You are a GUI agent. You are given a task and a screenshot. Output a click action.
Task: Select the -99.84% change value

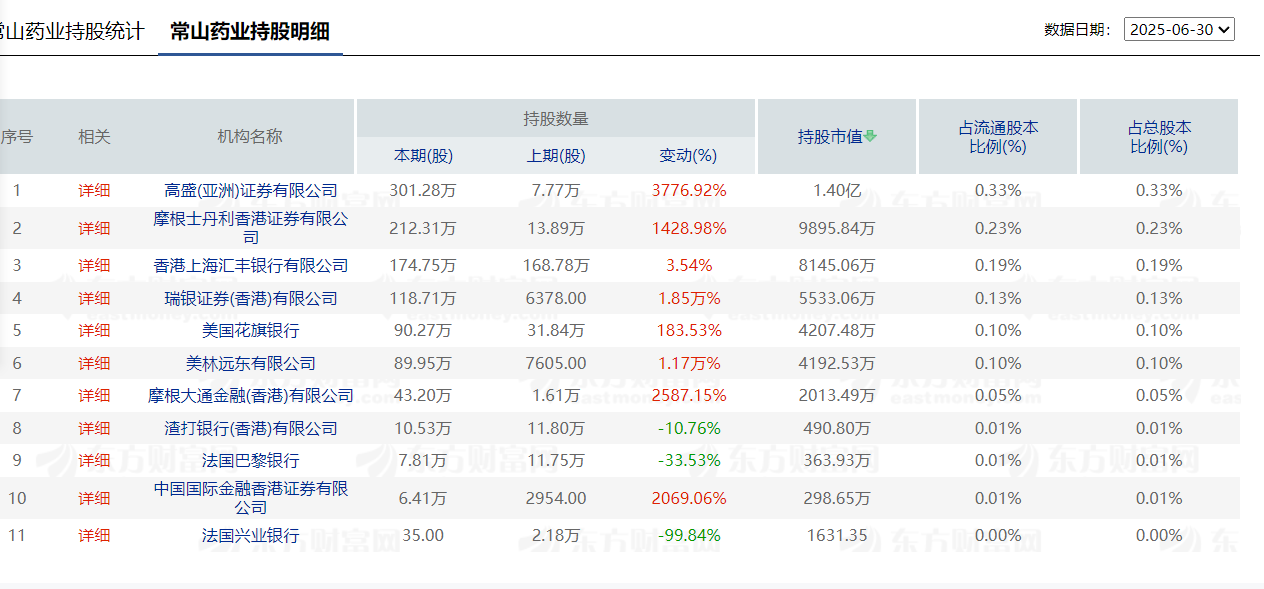[689, 535]
